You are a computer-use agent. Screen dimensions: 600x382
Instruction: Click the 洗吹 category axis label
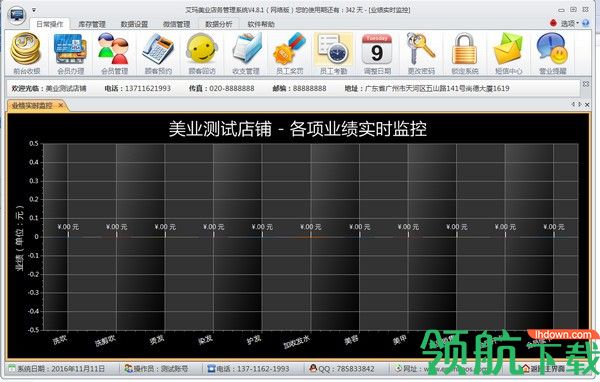60,340
